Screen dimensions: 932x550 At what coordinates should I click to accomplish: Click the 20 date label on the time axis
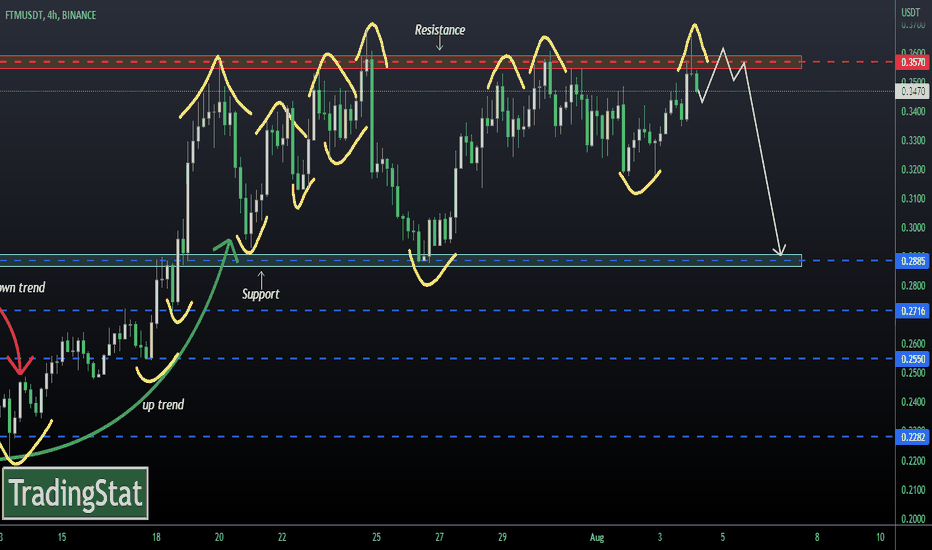(219, 538)
